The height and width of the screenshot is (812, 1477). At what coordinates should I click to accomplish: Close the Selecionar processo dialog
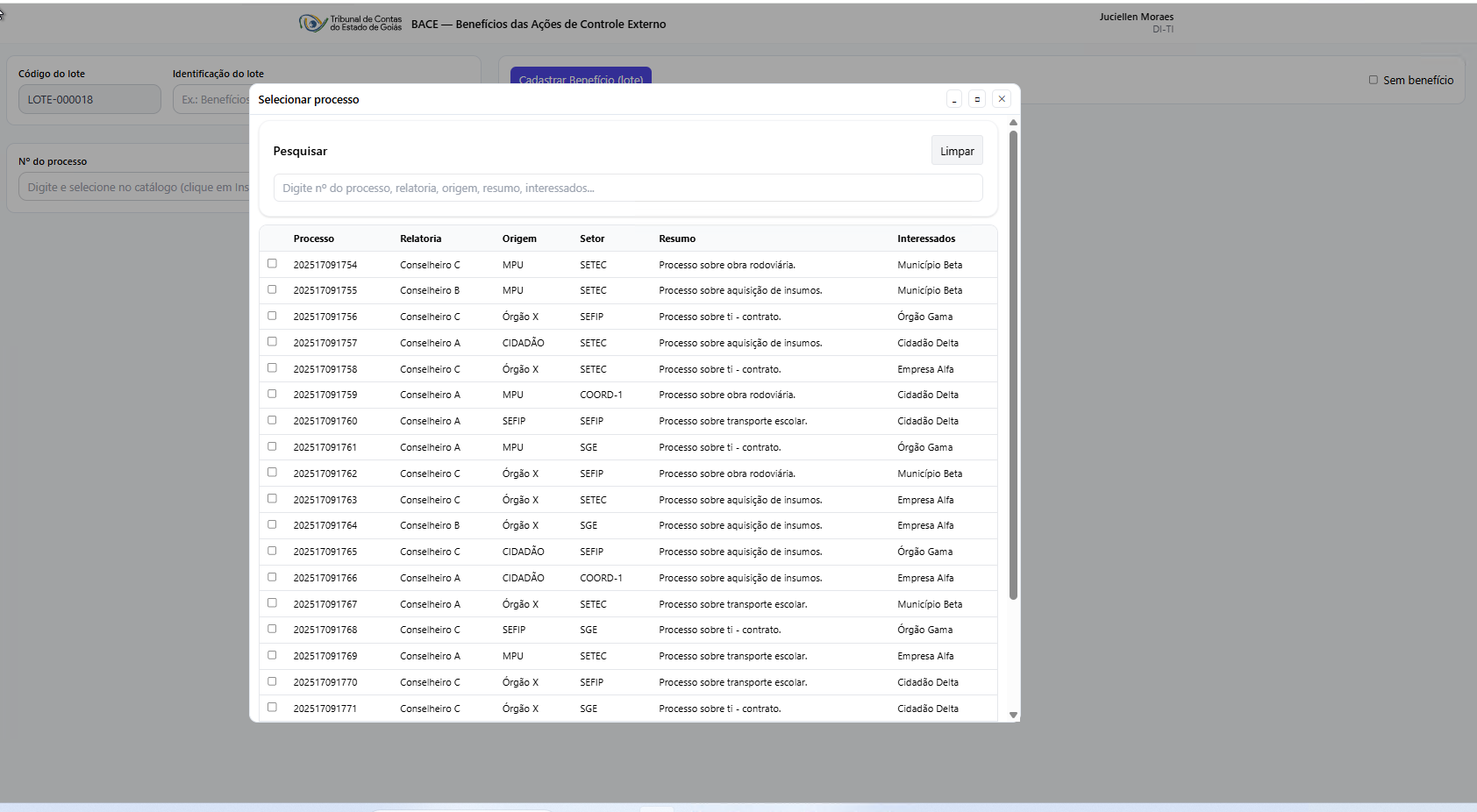coord(1002,99)
